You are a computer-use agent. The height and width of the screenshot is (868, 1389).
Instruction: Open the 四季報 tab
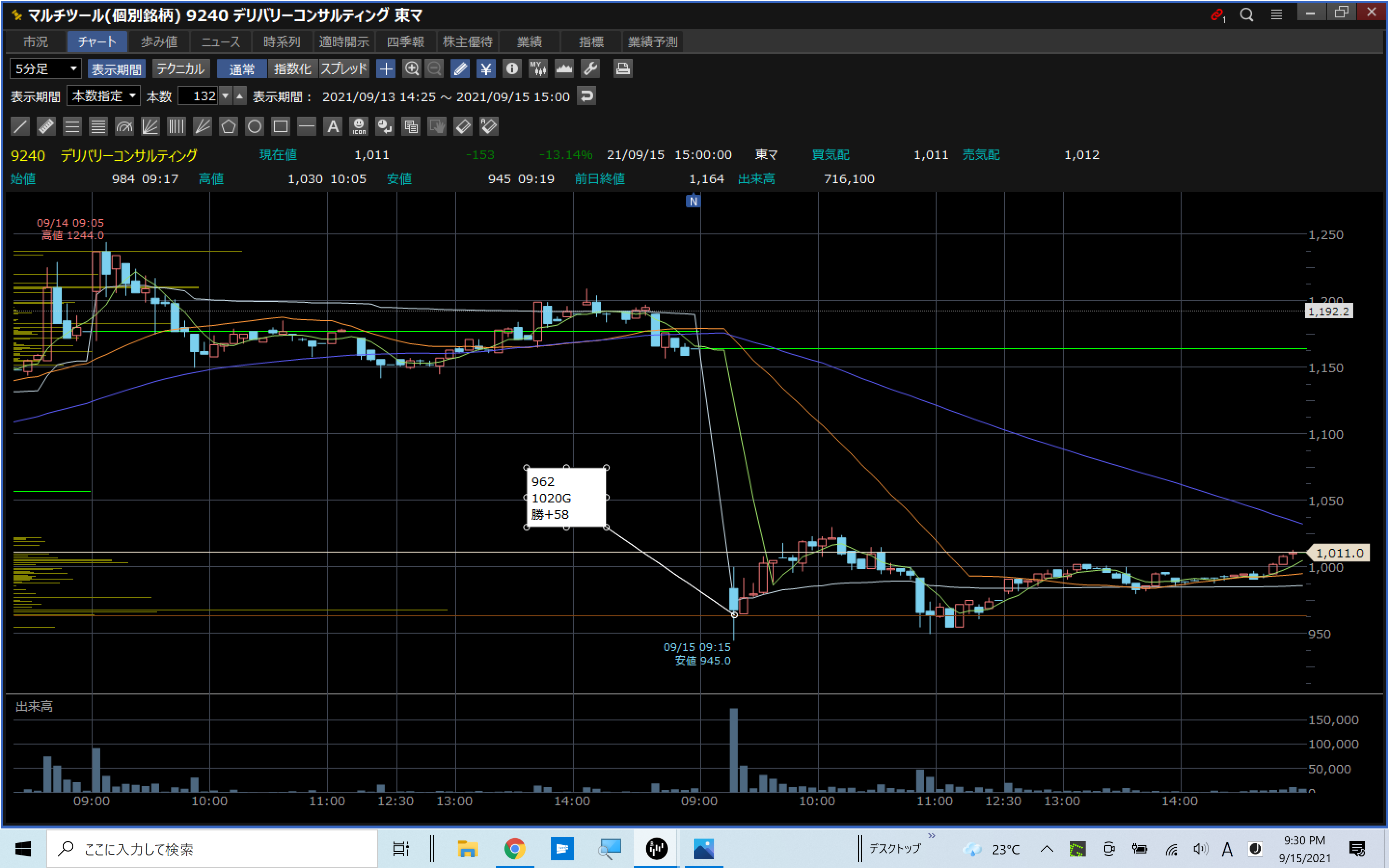tap(405, 42)
